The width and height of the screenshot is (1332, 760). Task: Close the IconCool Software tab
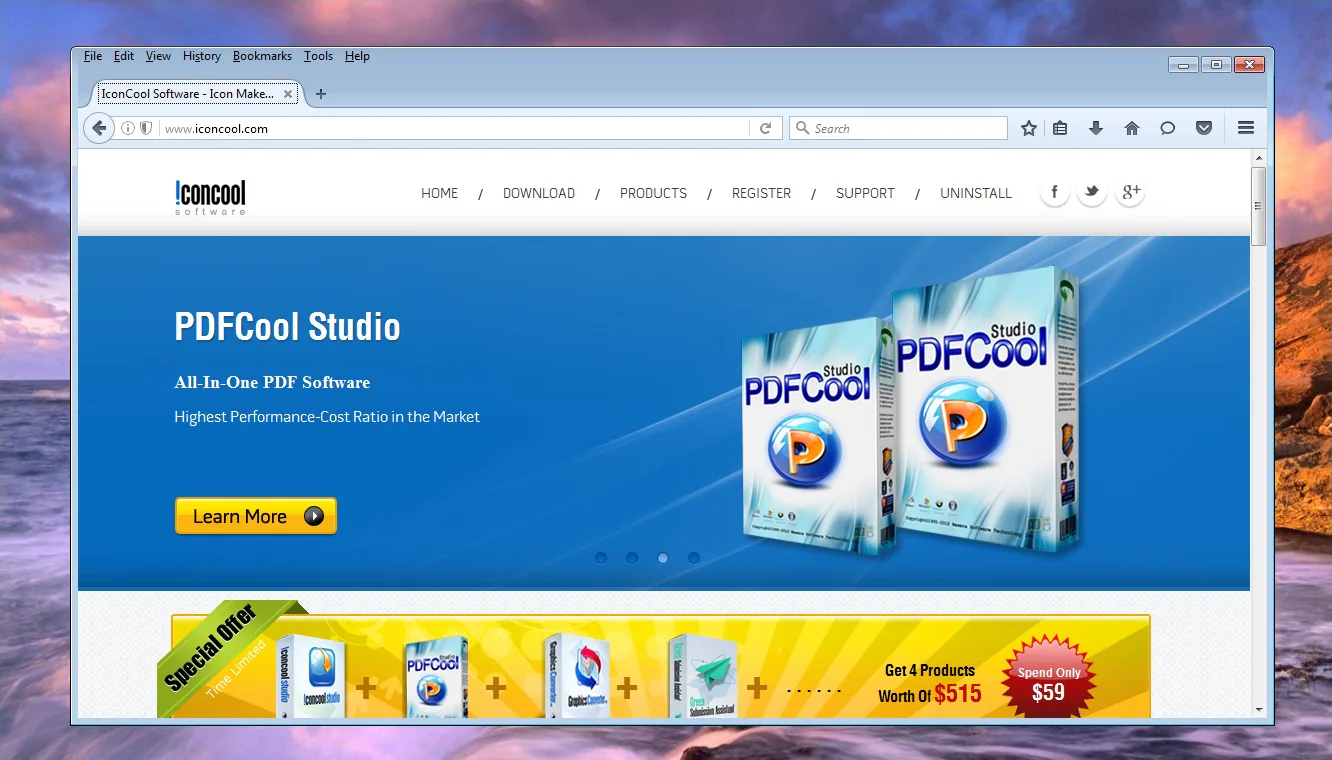[x=288, y=94]
